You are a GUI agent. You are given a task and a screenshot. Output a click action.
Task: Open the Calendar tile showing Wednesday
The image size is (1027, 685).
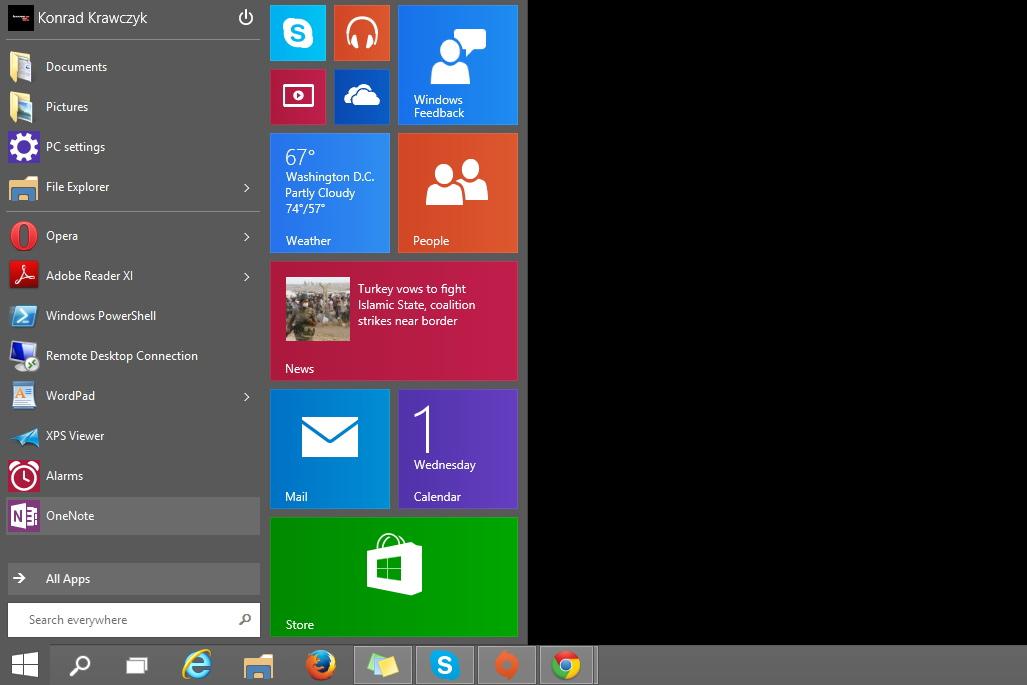click(x=458, y=449)
